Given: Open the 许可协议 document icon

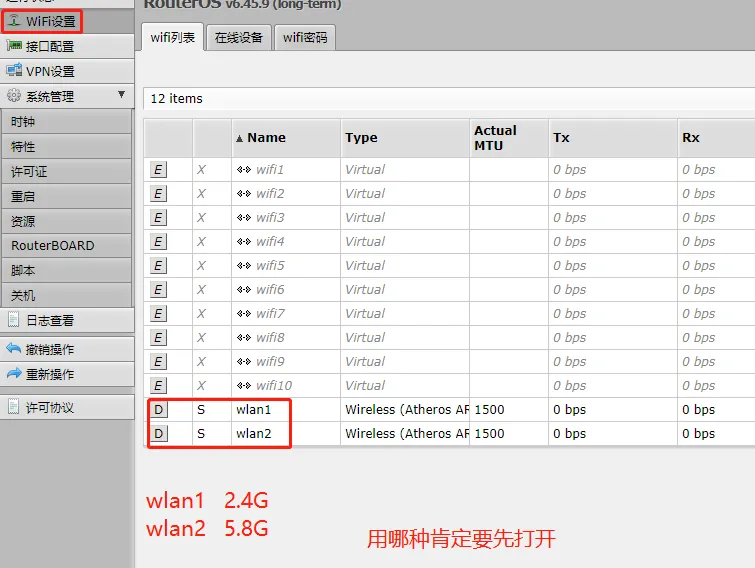Looking at the screenshot, I should 13,407.
